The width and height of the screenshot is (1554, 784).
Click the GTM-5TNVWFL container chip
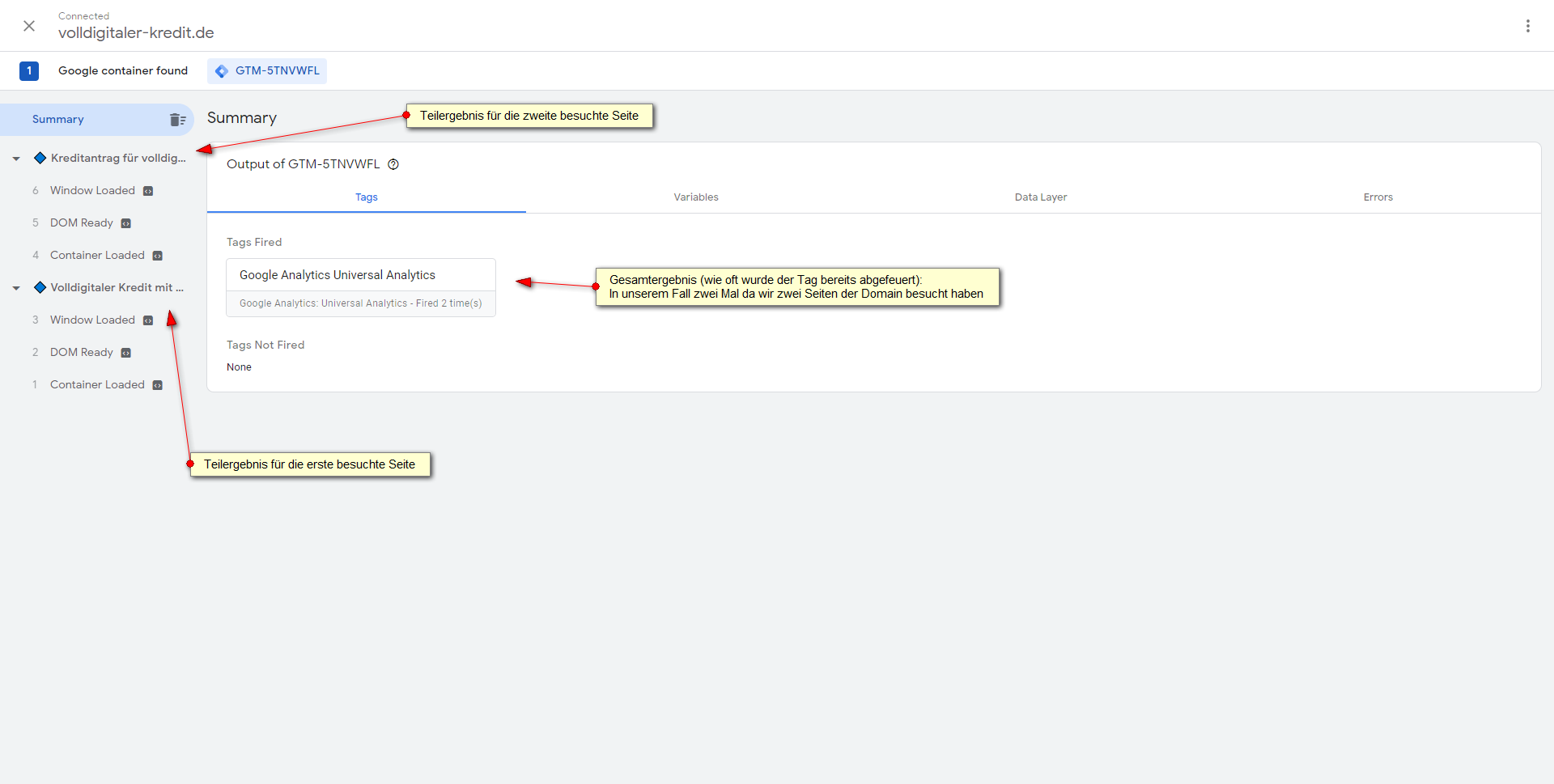coord(267,71)
